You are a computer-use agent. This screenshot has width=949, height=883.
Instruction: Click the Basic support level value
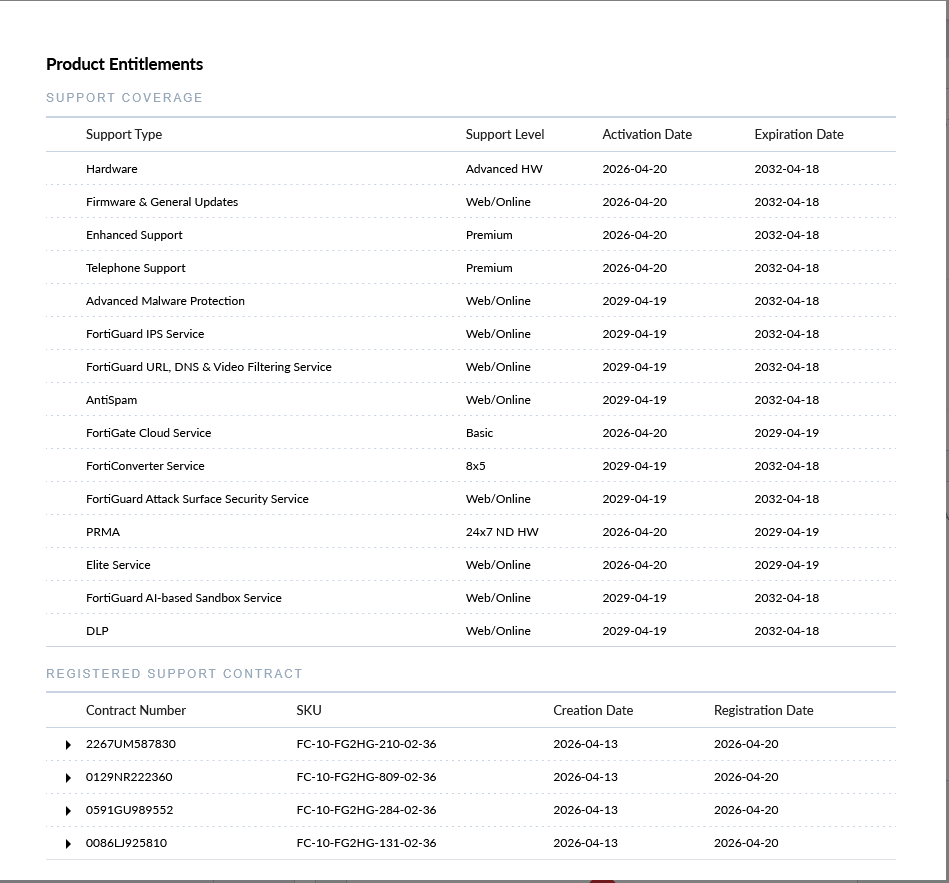479,433
